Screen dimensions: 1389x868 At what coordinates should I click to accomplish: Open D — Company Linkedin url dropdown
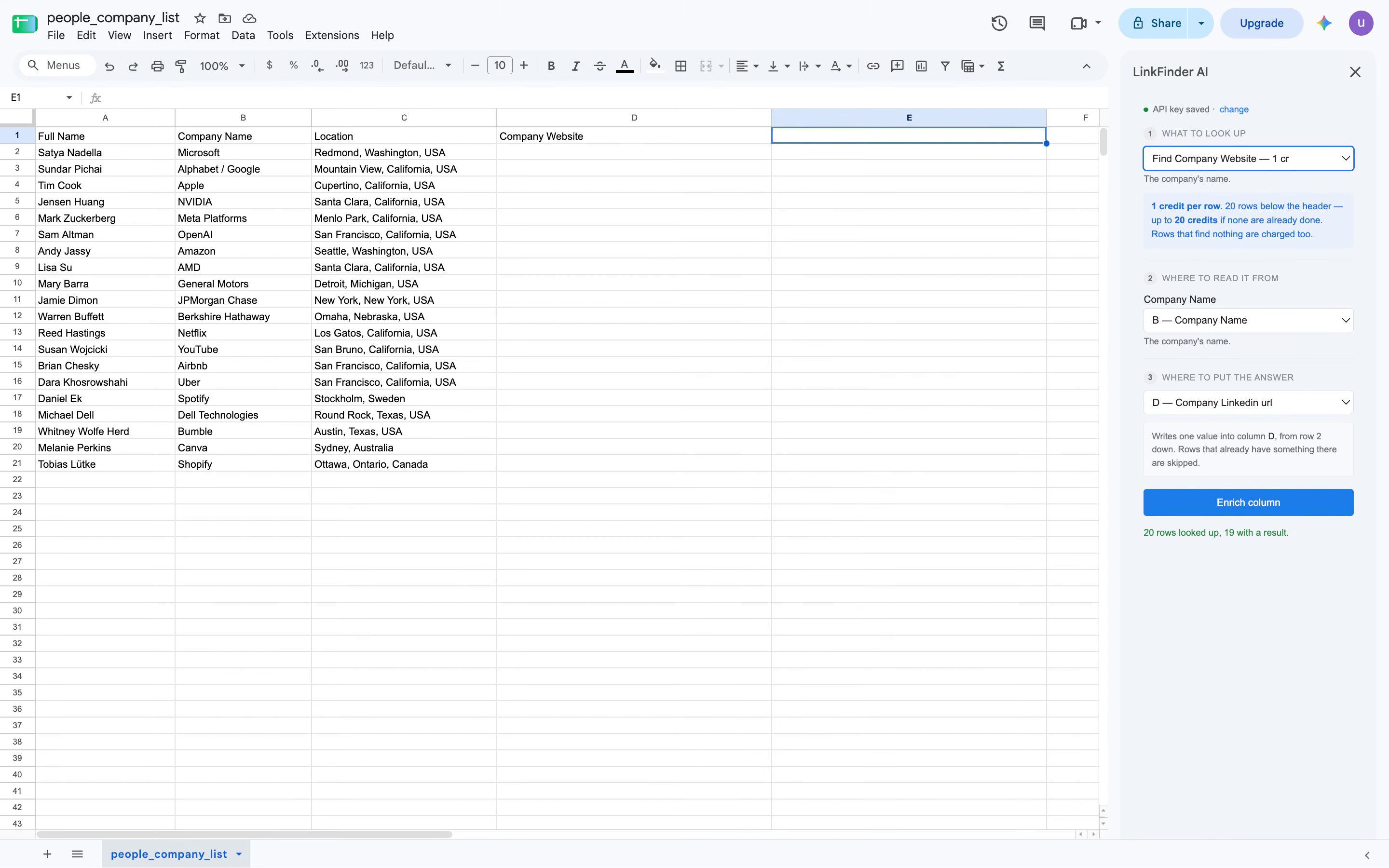tap(1248, 403)
